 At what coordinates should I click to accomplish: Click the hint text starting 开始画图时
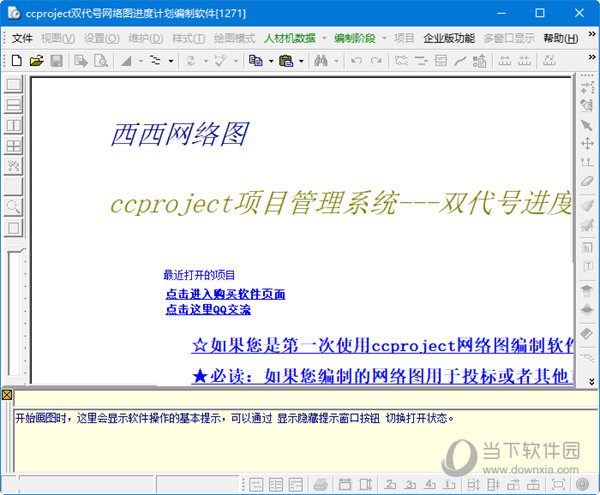click(234, 418)
